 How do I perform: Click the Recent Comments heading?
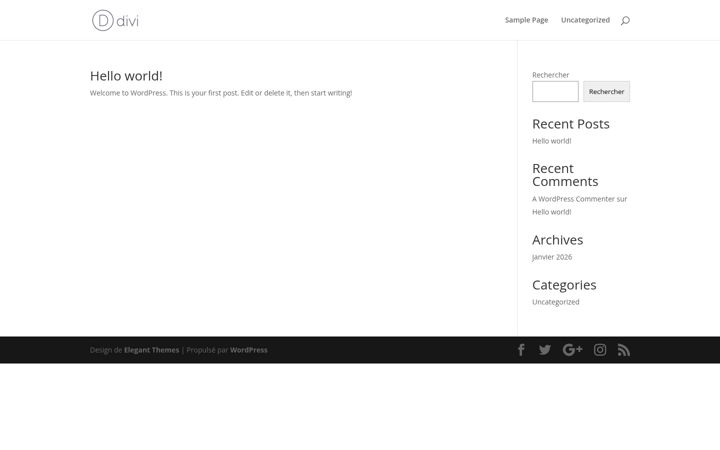tap(565, 175)
